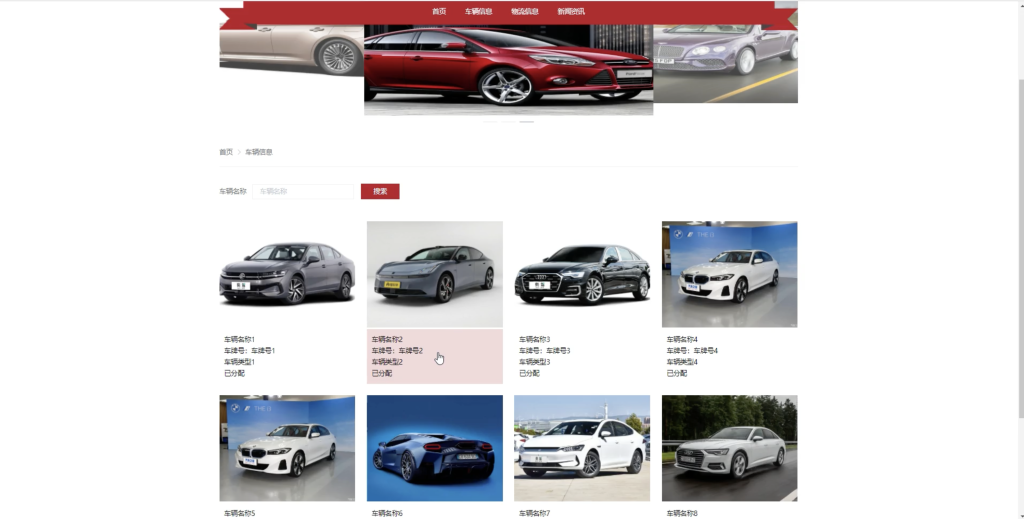
Task: Select the red Ford car carousel slide
Action: [508, 70]
